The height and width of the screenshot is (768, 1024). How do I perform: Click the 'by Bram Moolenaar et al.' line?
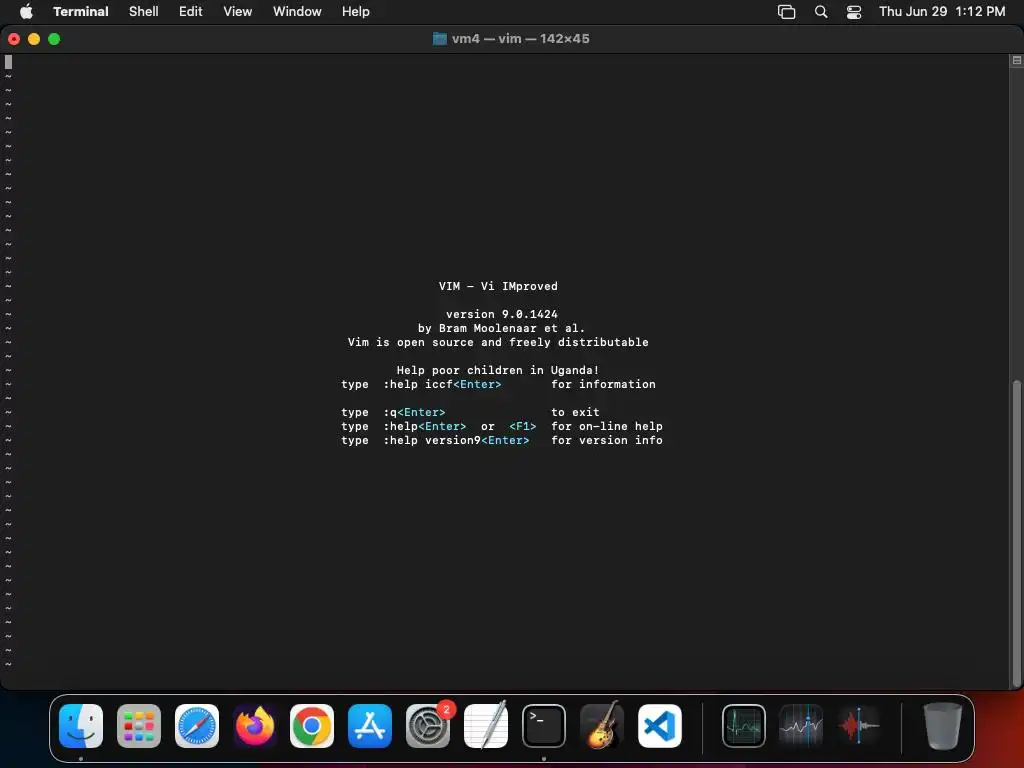(502, 328)
